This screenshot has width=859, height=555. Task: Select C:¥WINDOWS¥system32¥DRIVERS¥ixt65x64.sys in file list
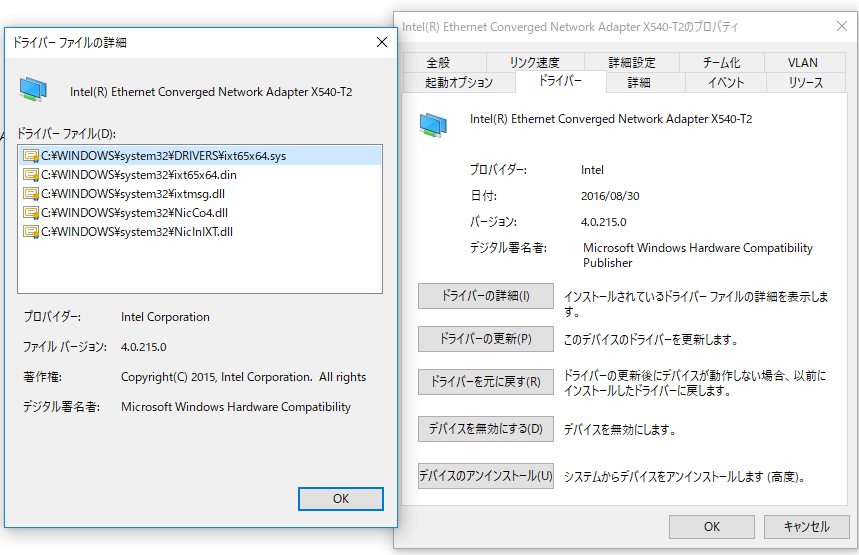point(200,156)
